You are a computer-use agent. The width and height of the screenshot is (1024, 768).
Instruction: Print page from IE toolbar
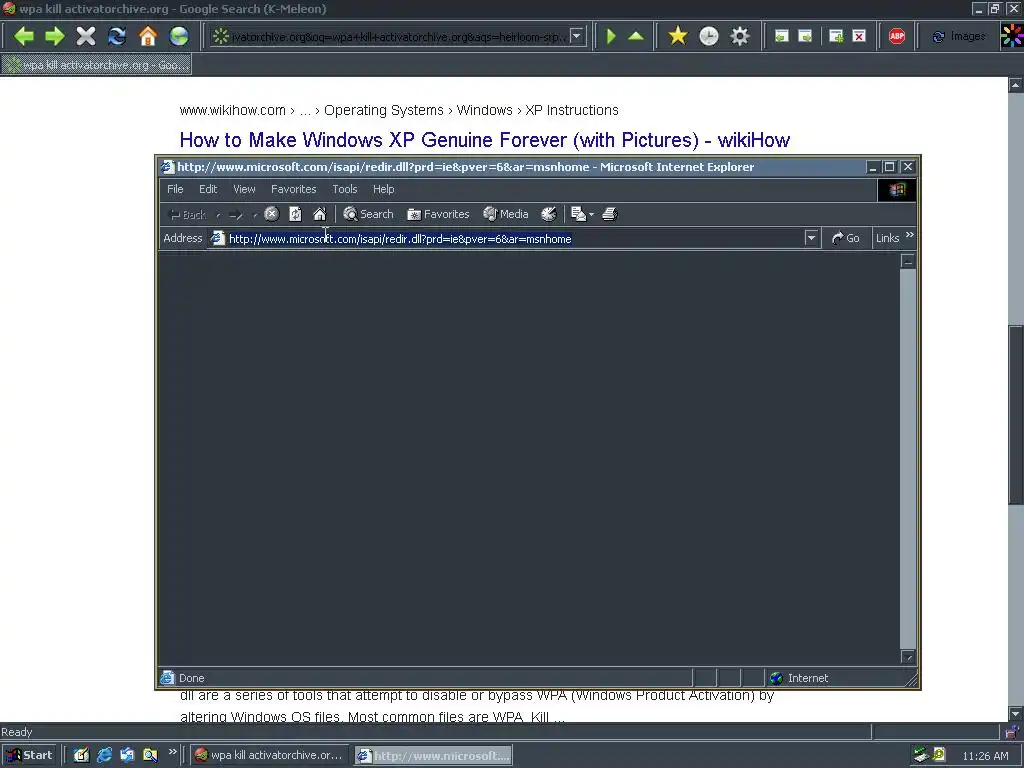tap(609, 214)
